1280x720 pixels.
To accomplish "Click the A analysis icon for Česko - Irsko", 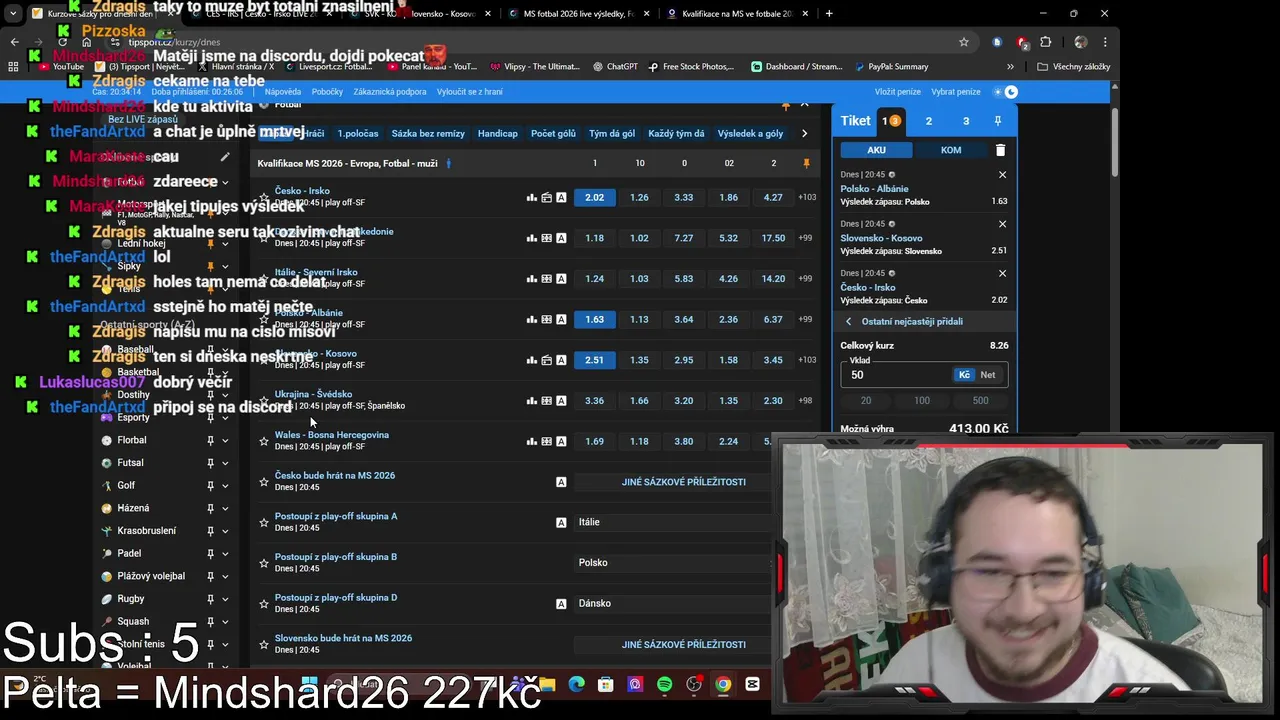I will [561, 198].
